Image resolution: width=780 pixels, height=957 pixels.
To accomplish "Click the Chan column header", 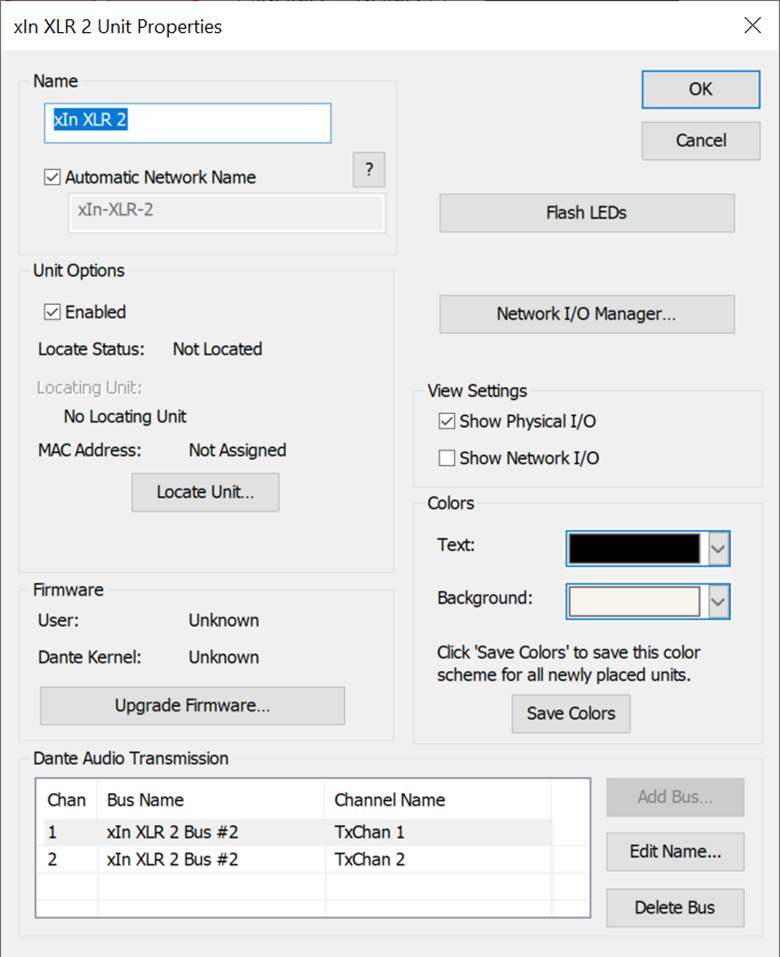I will [67, 800].
